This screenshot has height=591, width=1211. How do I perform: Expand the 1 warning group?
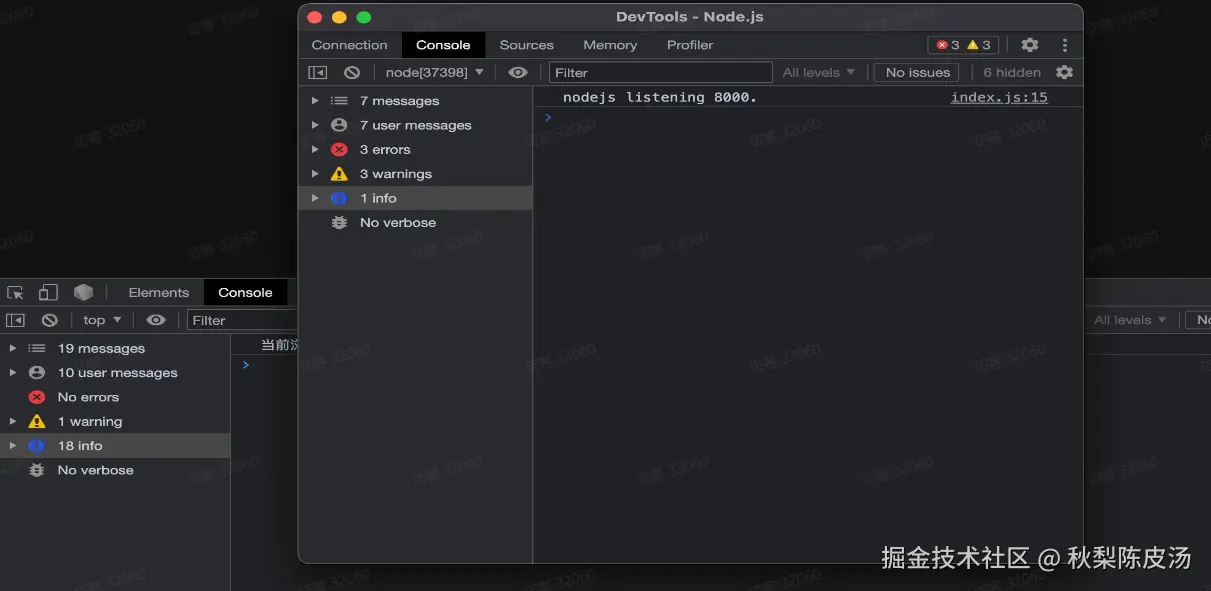(13, 421)
